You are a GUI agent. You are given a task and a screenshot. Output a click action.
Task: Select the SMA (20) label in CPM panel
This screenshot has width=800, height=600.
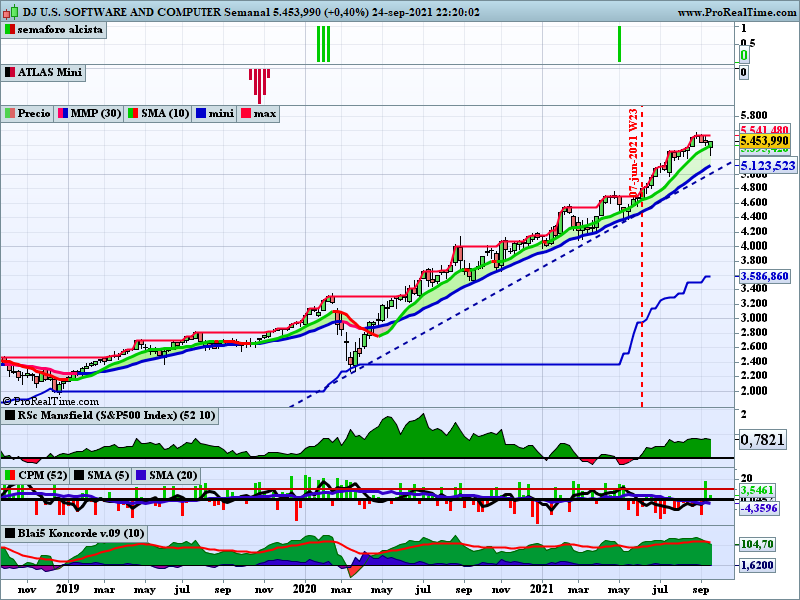[172, 476]
